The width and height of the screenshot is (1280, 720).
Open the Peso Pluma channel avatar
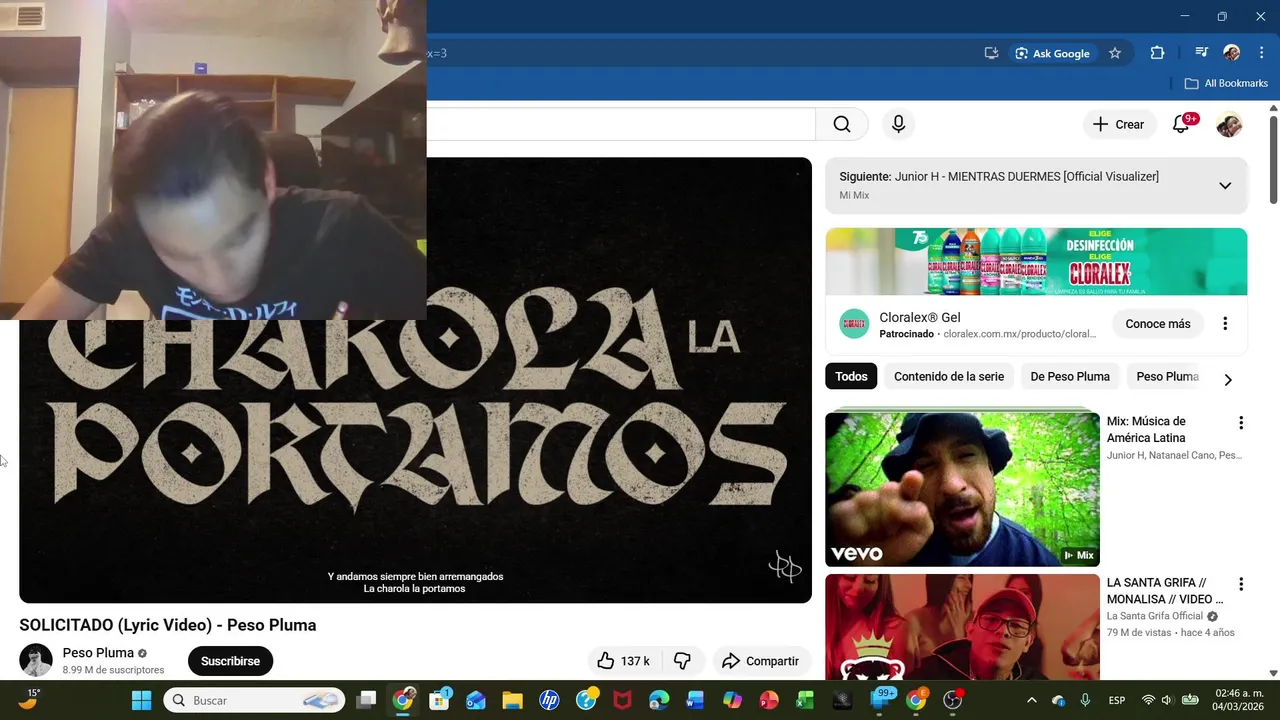36,660
